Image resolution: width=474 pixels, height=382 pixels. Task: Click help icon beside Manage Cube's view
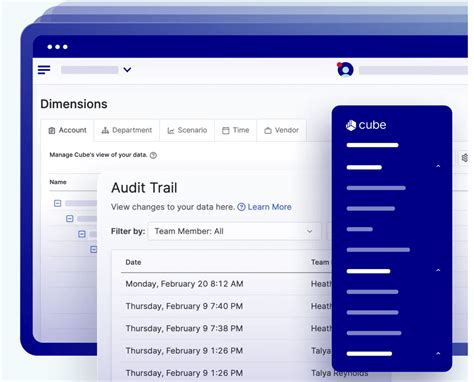coord(153,155)
